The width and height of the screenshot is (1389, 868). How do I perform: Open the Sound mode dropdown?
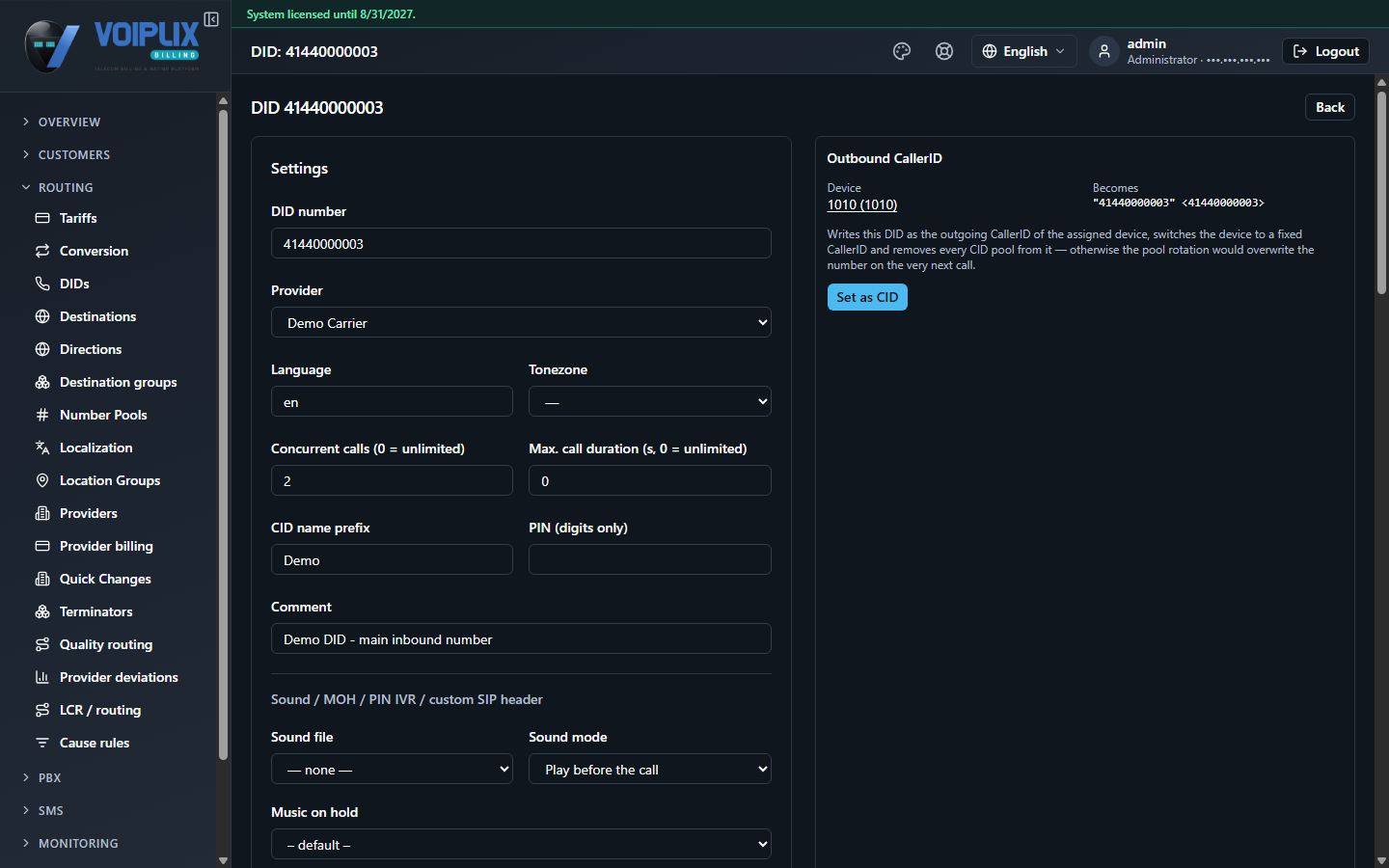click(650, 769)
